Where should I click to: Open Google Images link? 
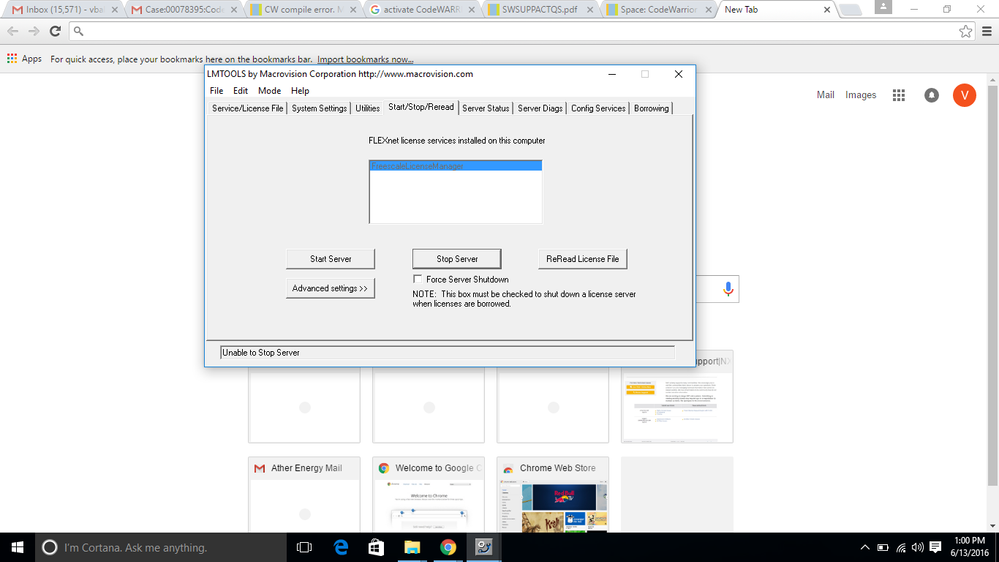tap(860, 95)
